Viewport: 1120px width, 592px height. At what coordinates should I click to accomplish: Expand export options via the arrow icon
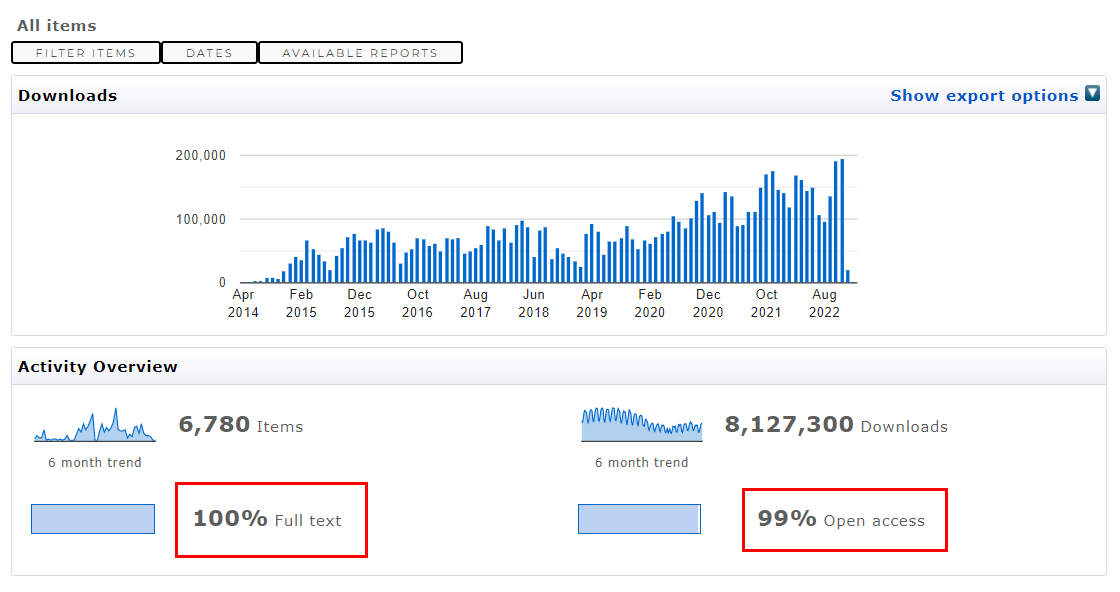click(1092, 94)
